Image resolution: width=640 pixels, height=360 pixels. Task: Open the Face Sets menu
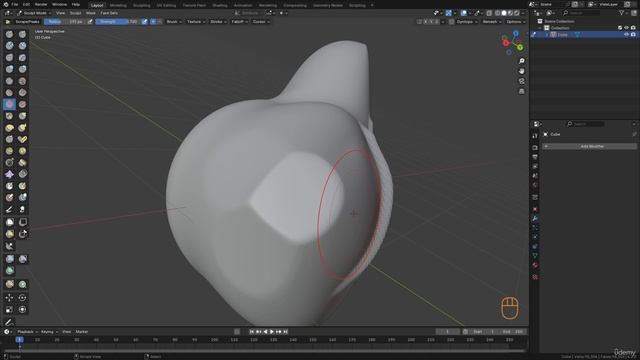(x=109, y=13)
